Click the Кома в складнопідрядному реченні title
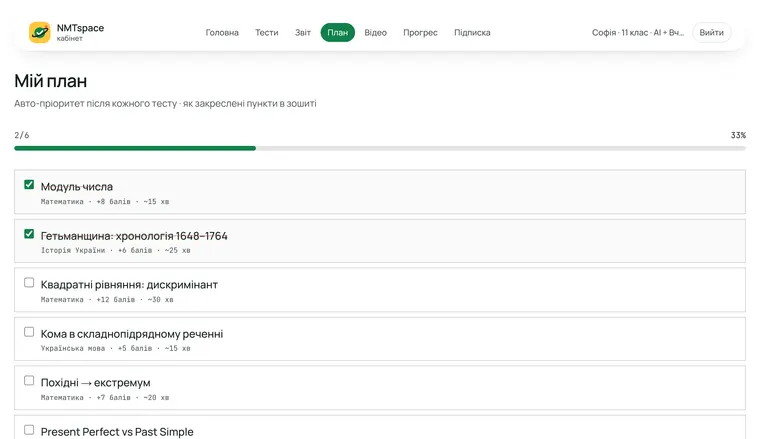 pos(132,334)
